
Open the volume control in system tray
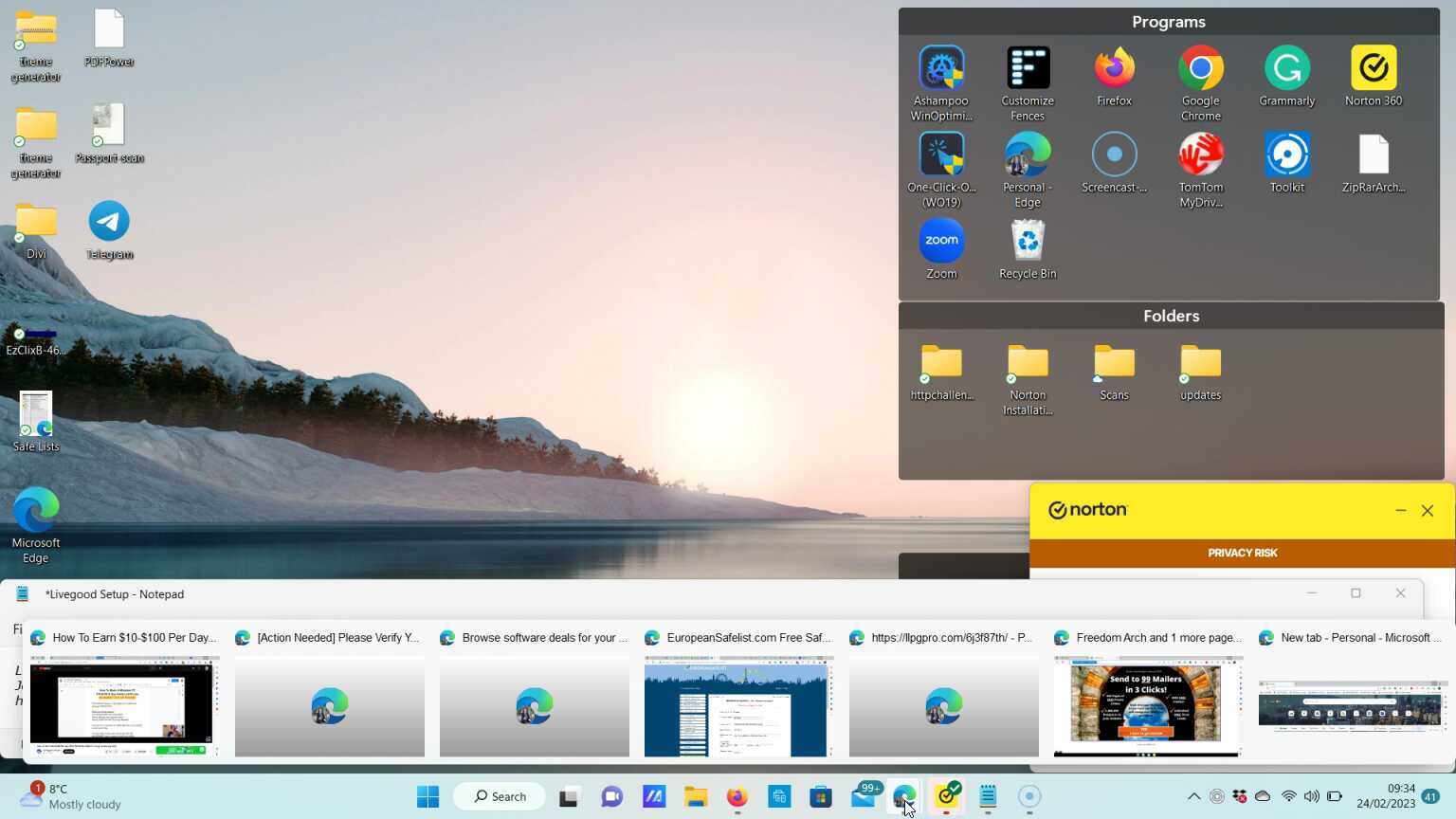click(x=1311, y=796)
